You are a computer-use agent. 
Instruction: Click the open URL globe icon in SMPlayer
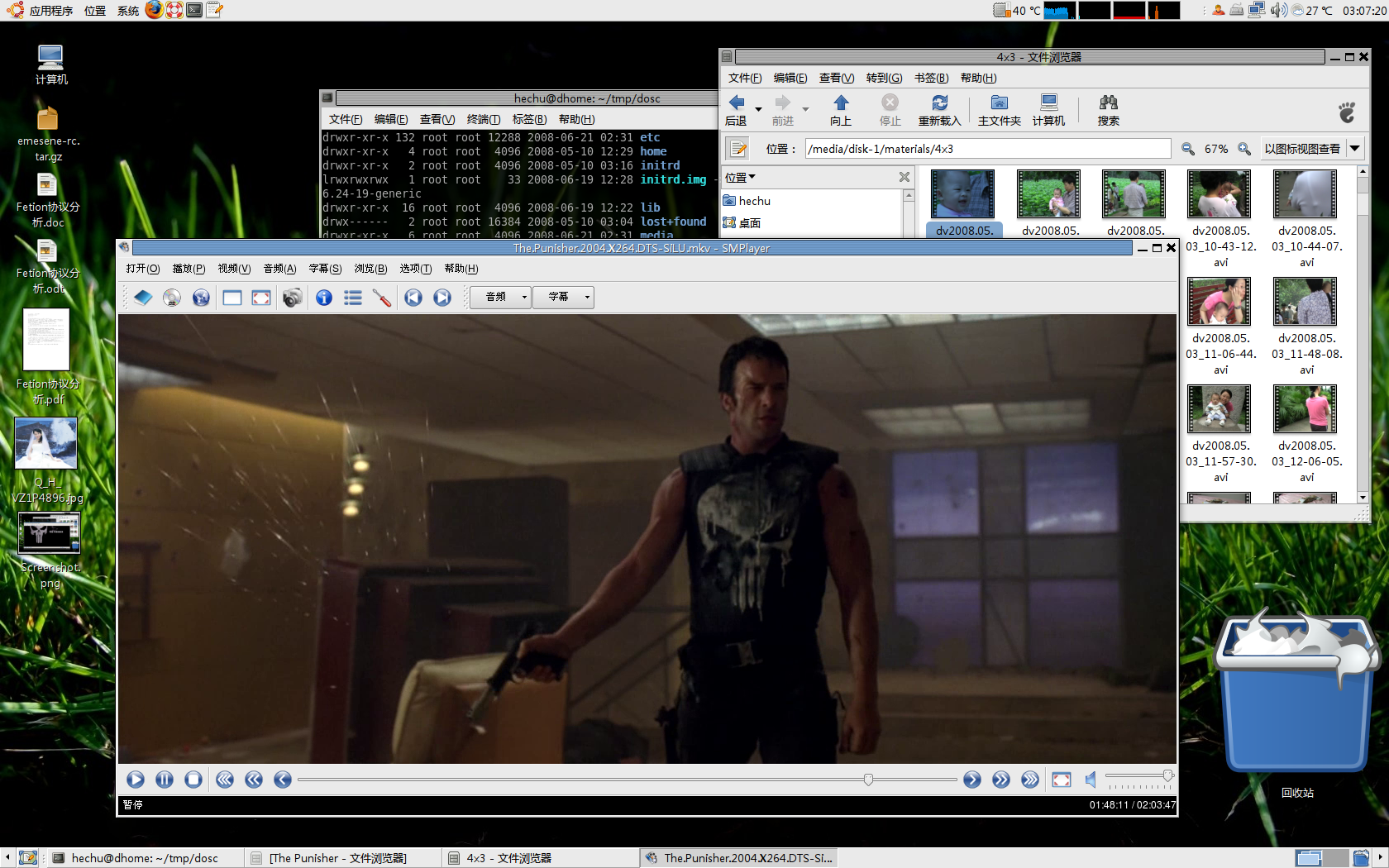pos(201,298)
